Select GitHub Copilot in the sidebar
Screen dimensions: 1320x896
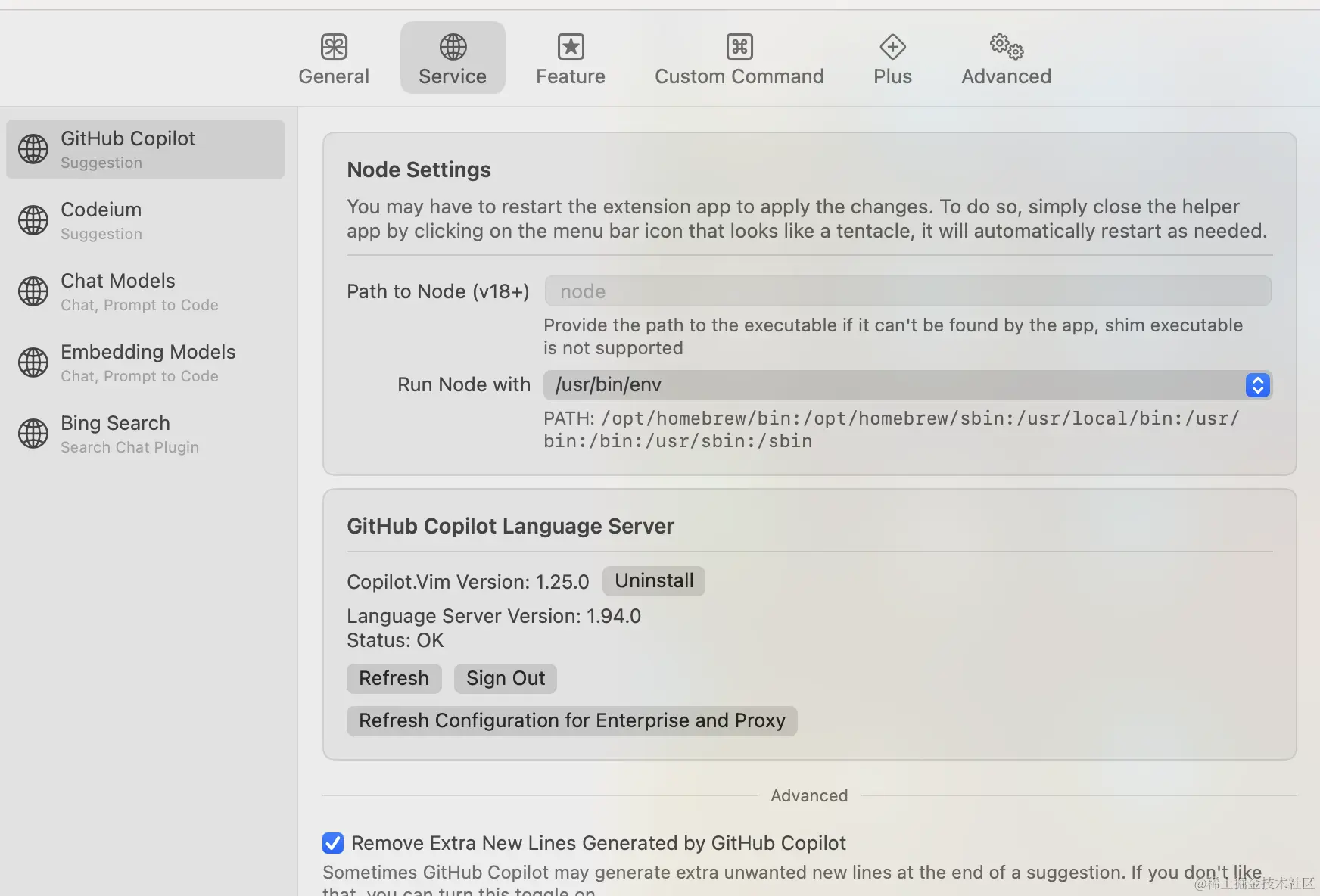point(145,149)
